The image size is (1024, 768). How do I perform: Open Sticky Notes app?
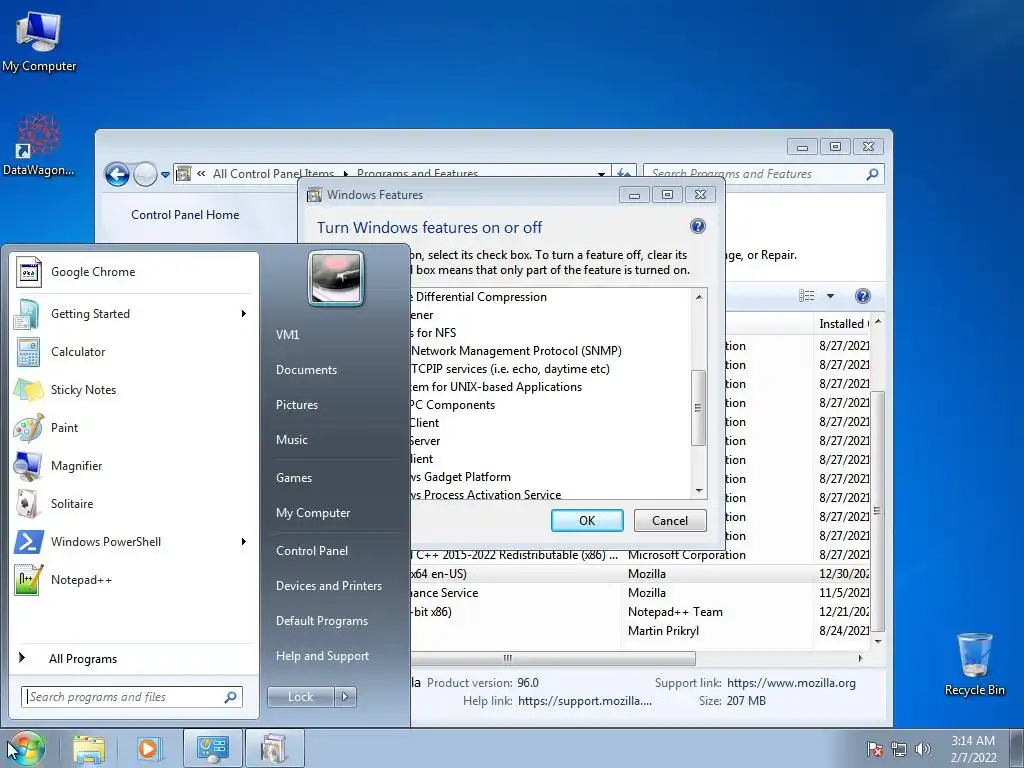coord(134,390)
